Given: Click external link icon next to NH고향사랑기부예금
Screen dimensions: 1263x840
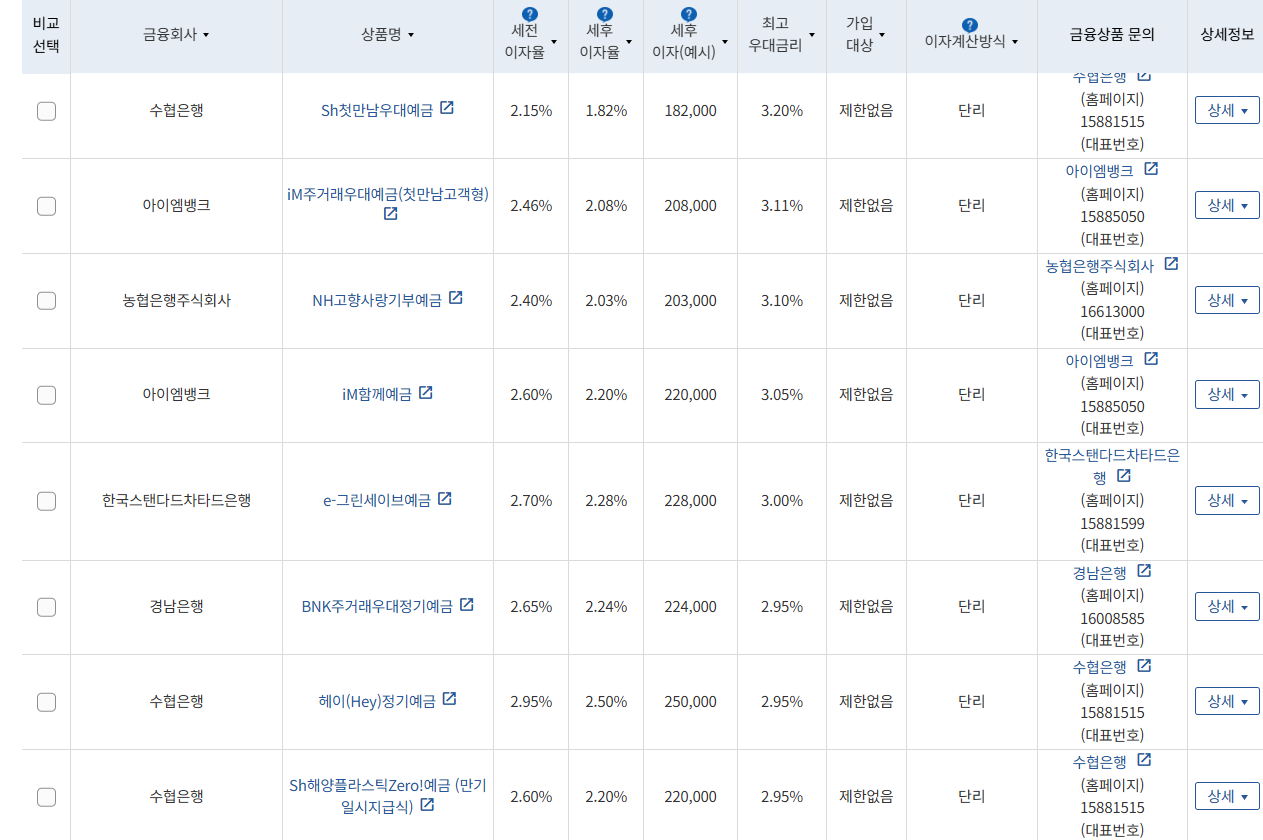Looking at the screenshot, I should 457,297.
